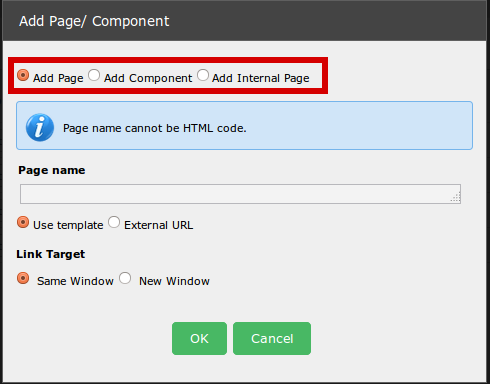Screen dimensions: 490x384
Task: Select the Add Page radio button
Action: tap(23, 75)
